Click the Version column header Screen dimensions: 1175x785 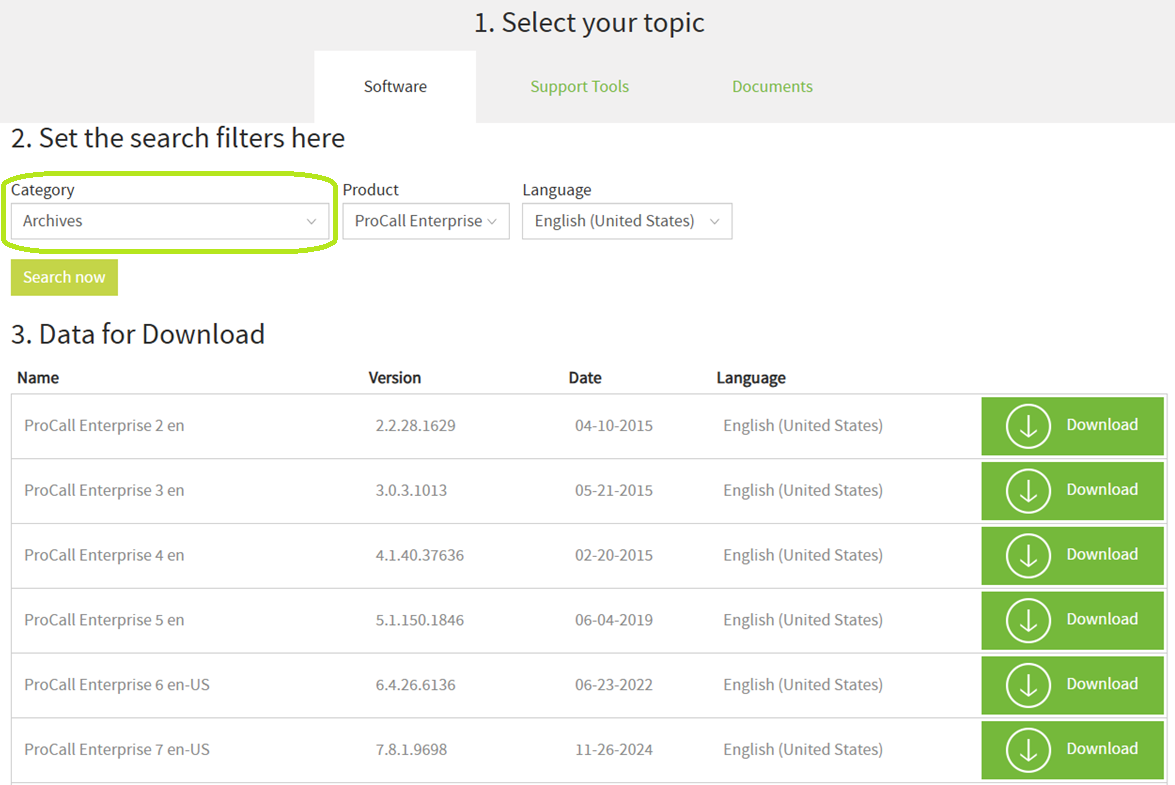[x=395, y=378]
